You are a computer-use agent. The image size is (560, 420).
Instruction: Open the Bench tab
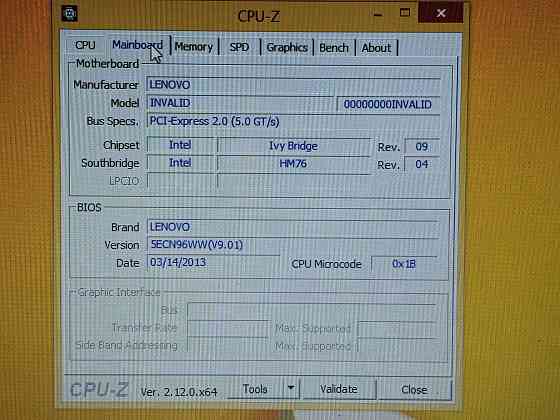click(334, 48)
